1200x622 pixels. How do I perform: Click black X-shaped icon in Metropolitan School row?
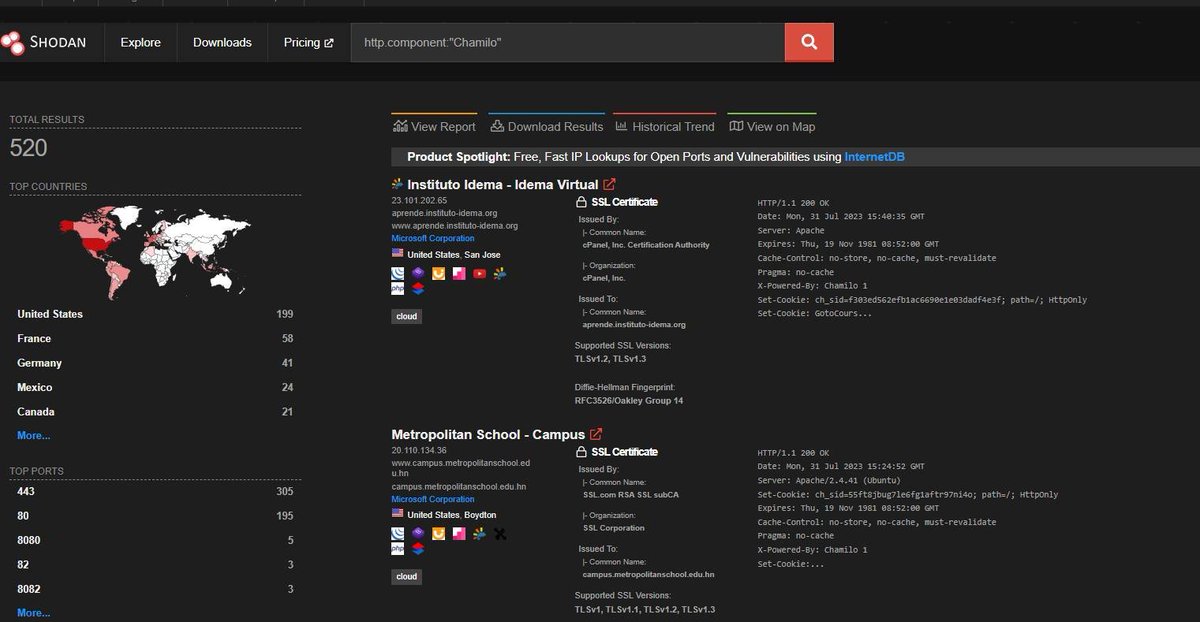[500, 534]
